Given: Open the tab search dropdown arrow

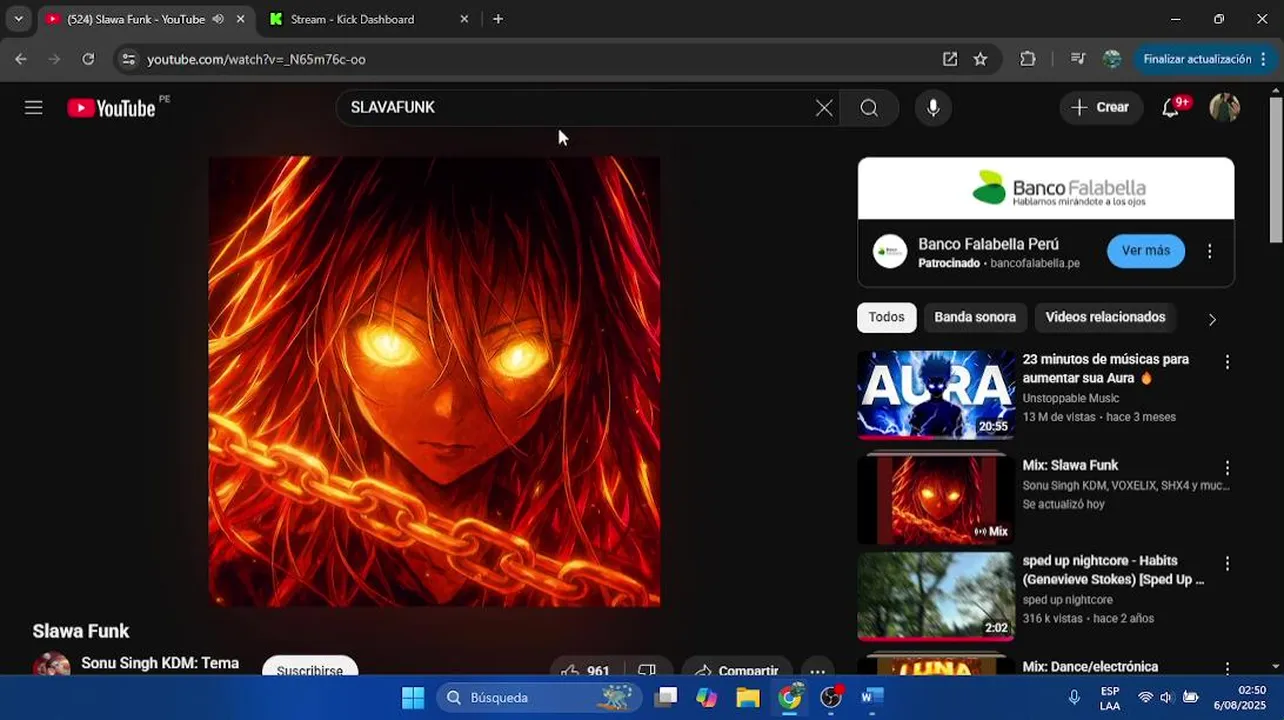Looking at the screenshot, I should point(18,19).
